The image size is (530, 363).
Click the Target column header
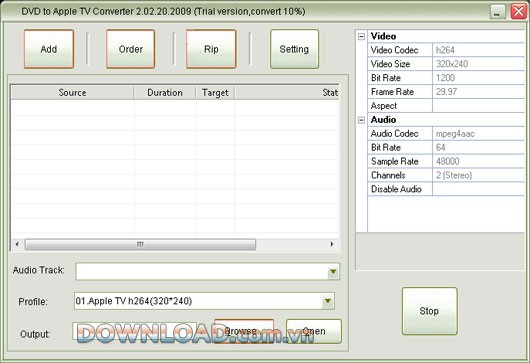pyautogui.click(x=215, y=93)
